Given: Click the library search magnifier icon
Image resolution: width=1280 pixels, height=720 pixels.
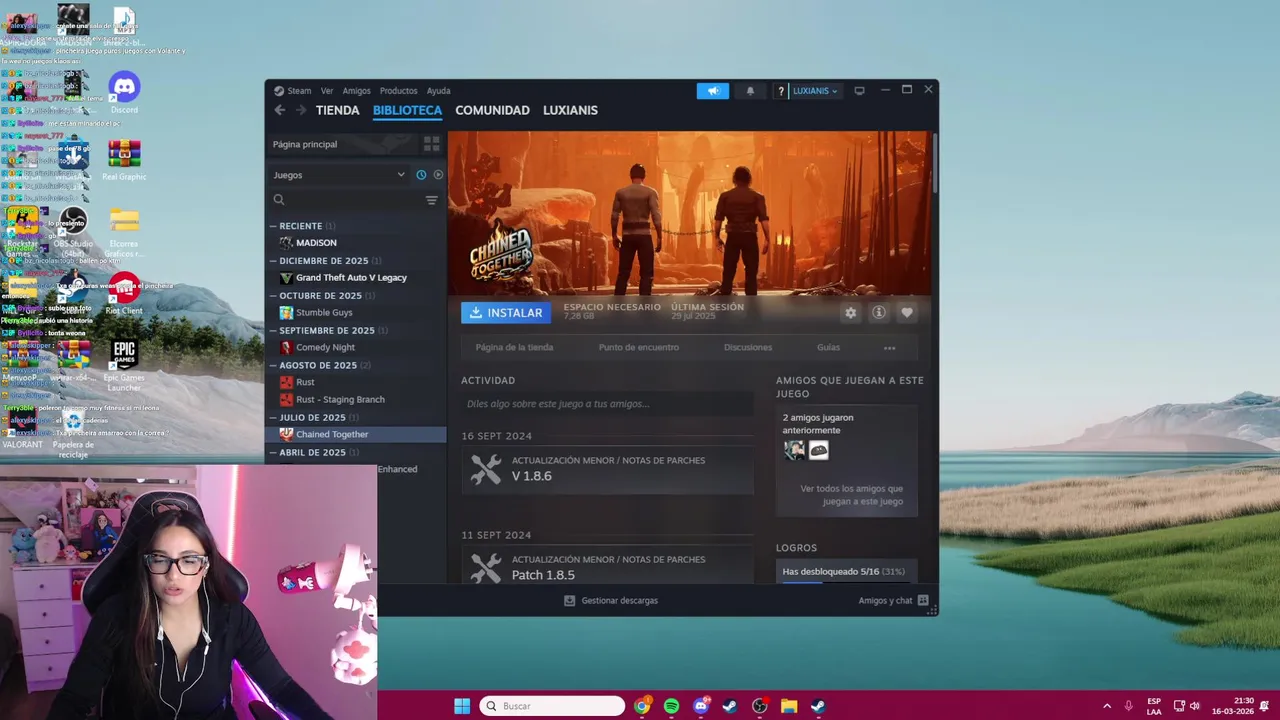Looking at the screenshot, I should click(279, 200).
